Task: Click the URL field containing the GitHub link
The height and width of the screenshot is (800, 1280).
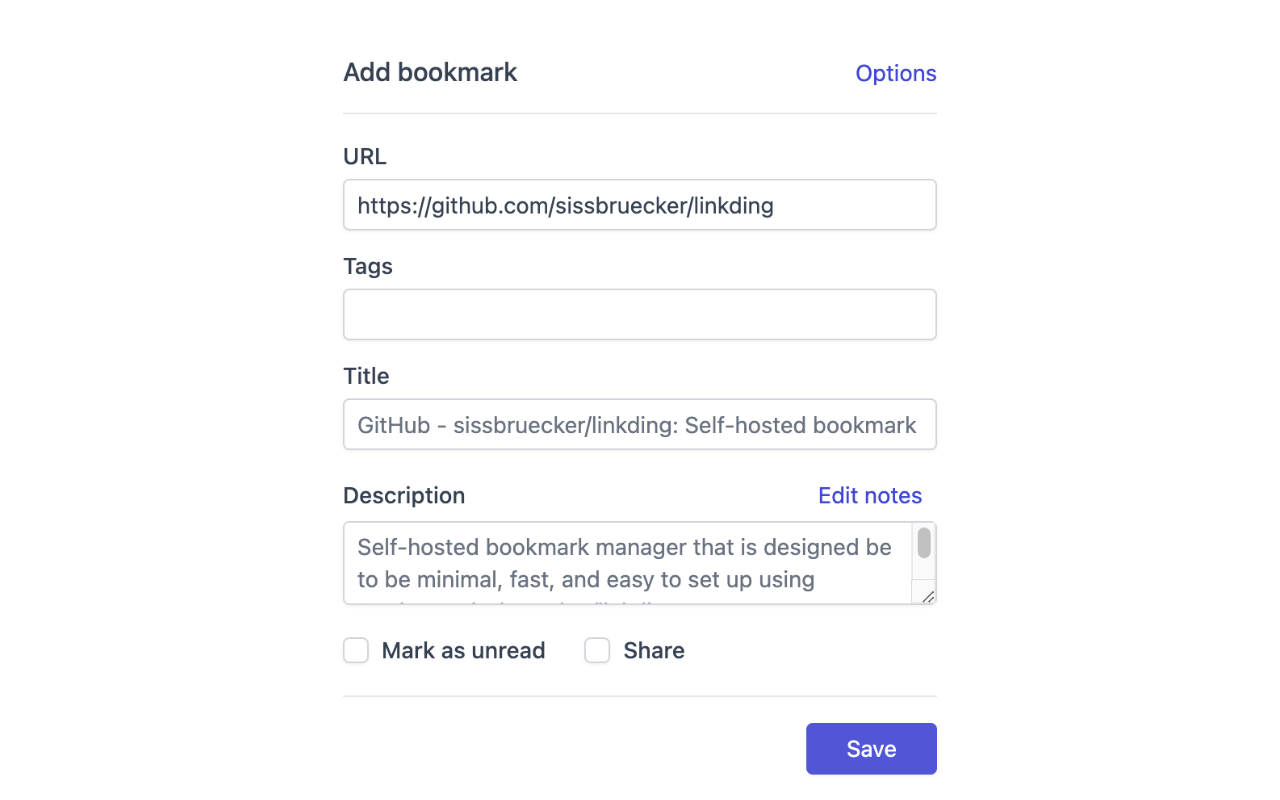Action: (x=639, y=204)
